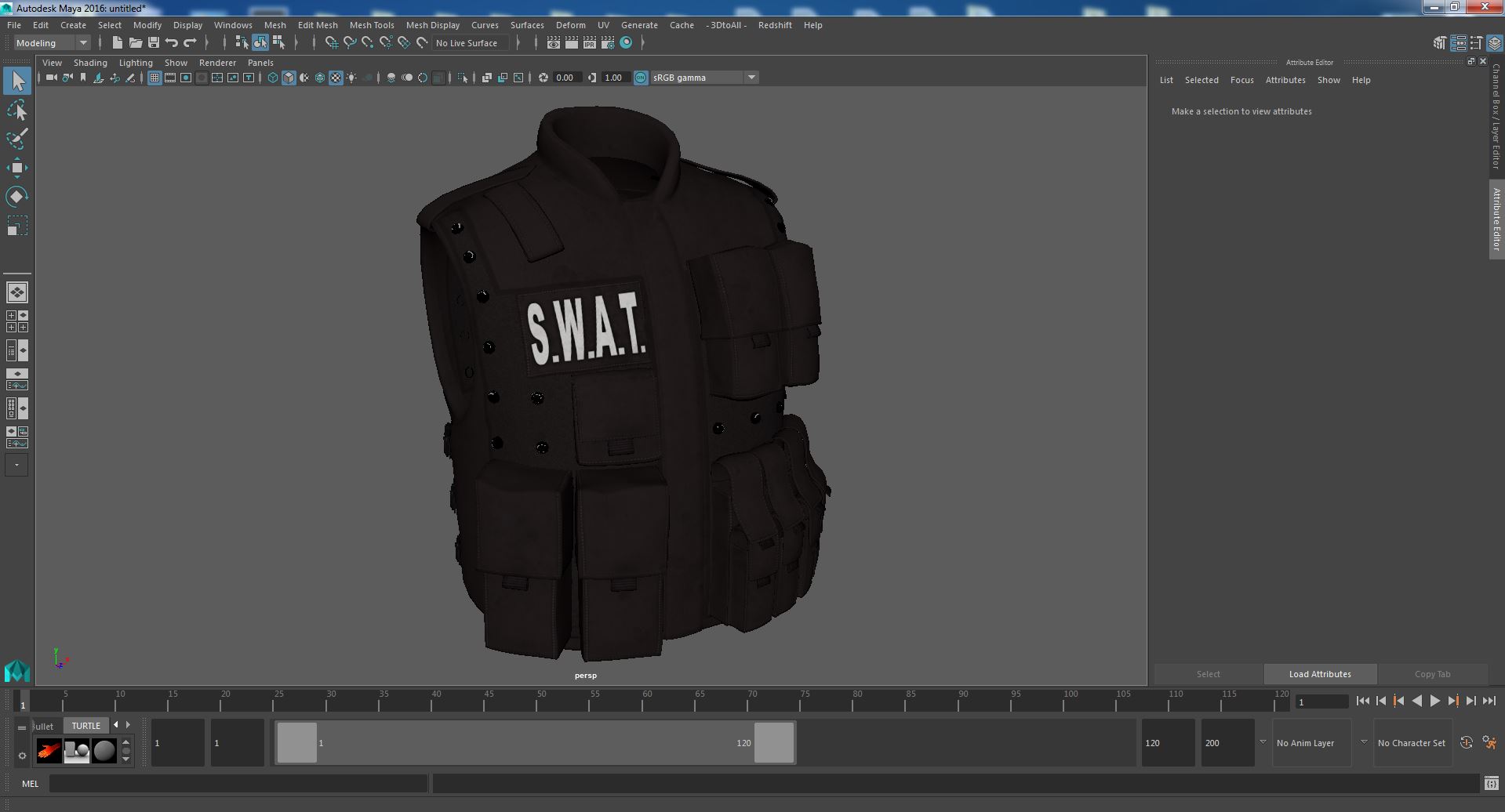This screenshot has height=812, width=1505.
Task: Toggle Snap to grids
Action: tap(332, 42)
